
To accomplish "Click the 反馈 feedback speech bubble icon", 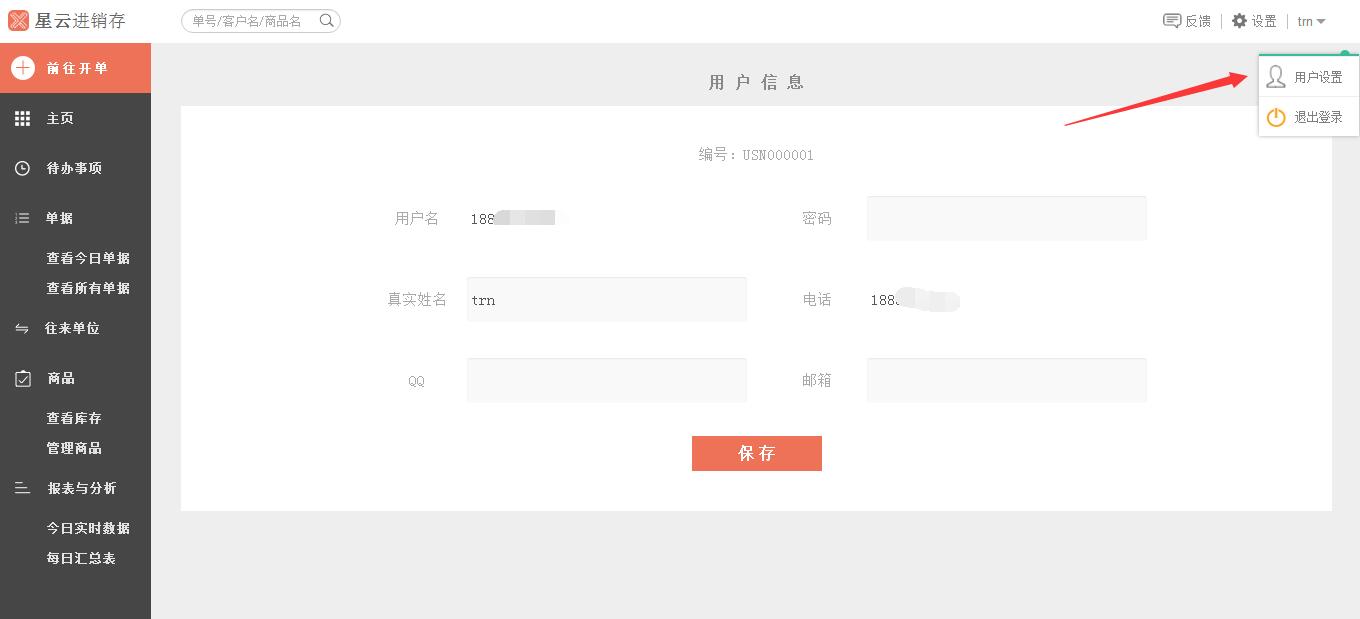I will [1170, 20].
